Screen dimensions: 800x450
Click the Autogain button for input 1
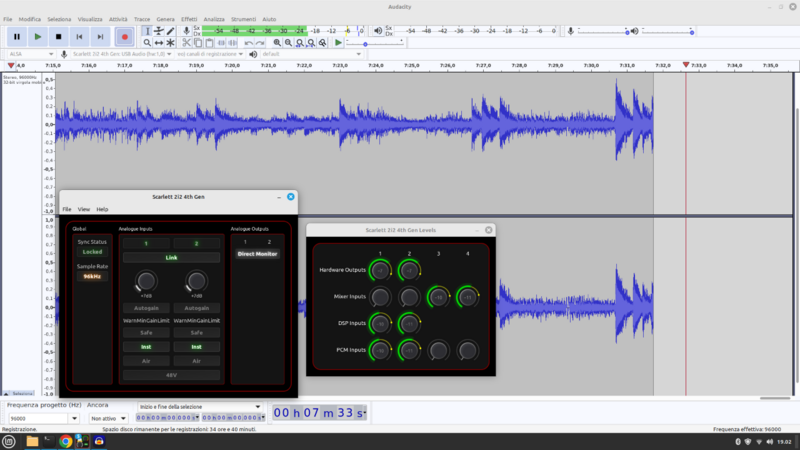tap(146, 309)
